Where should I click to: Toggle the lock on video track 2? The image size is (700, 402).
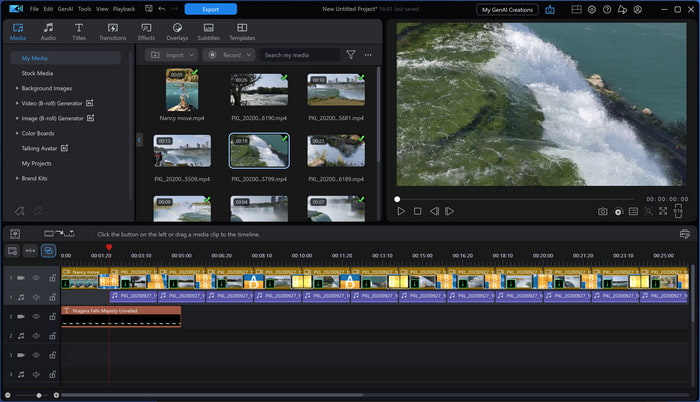tap(52, 316)
